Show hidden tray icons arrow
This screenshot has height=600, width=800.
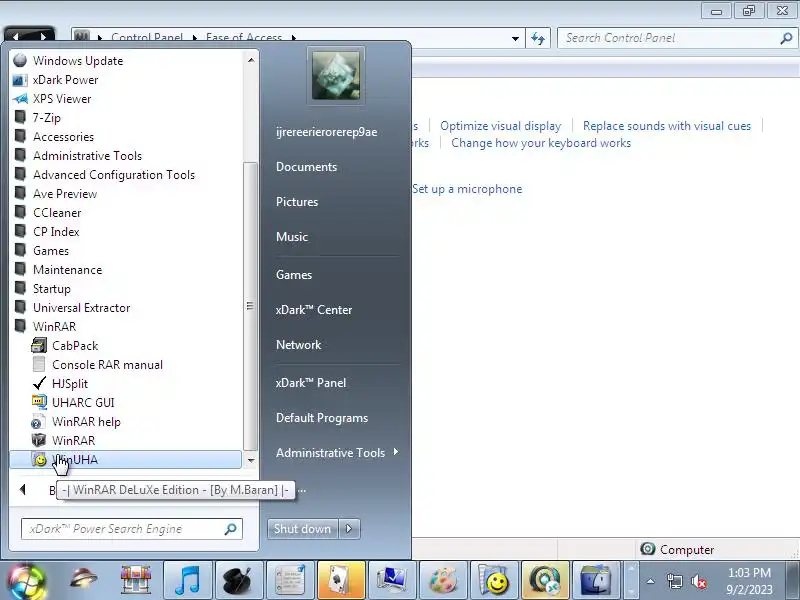651,581
